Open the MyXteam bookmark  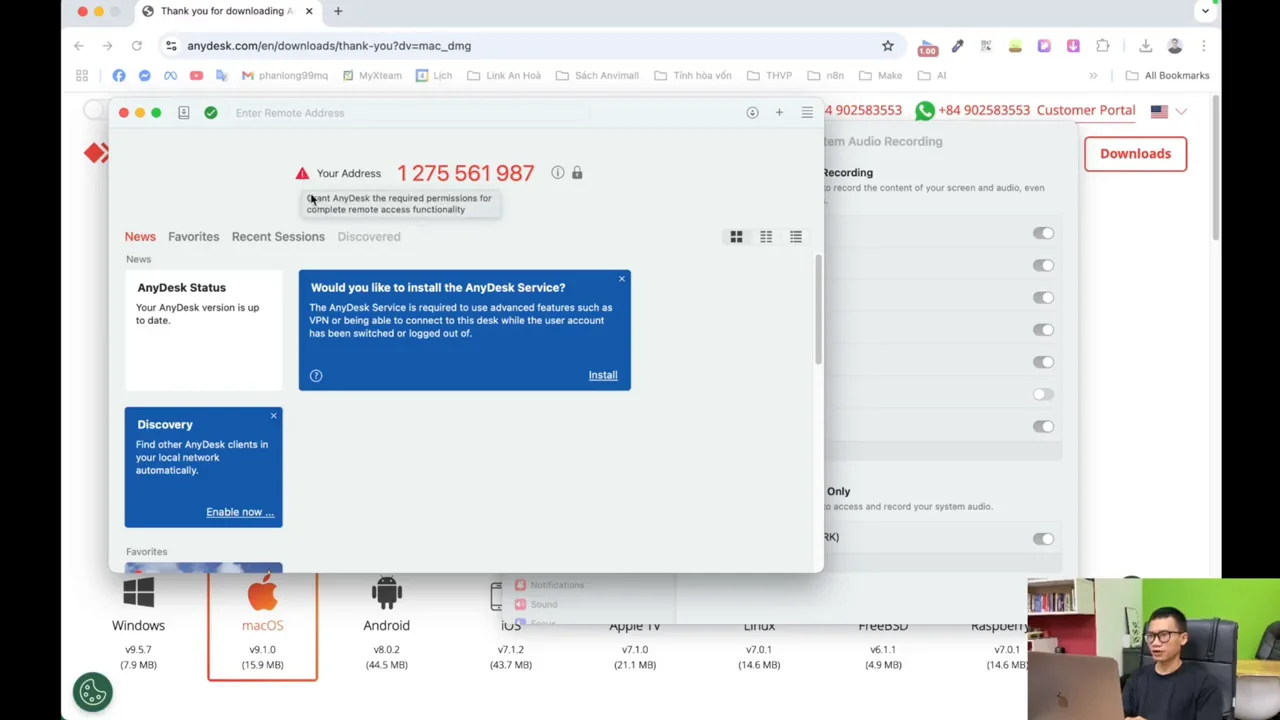pos(371,75)
